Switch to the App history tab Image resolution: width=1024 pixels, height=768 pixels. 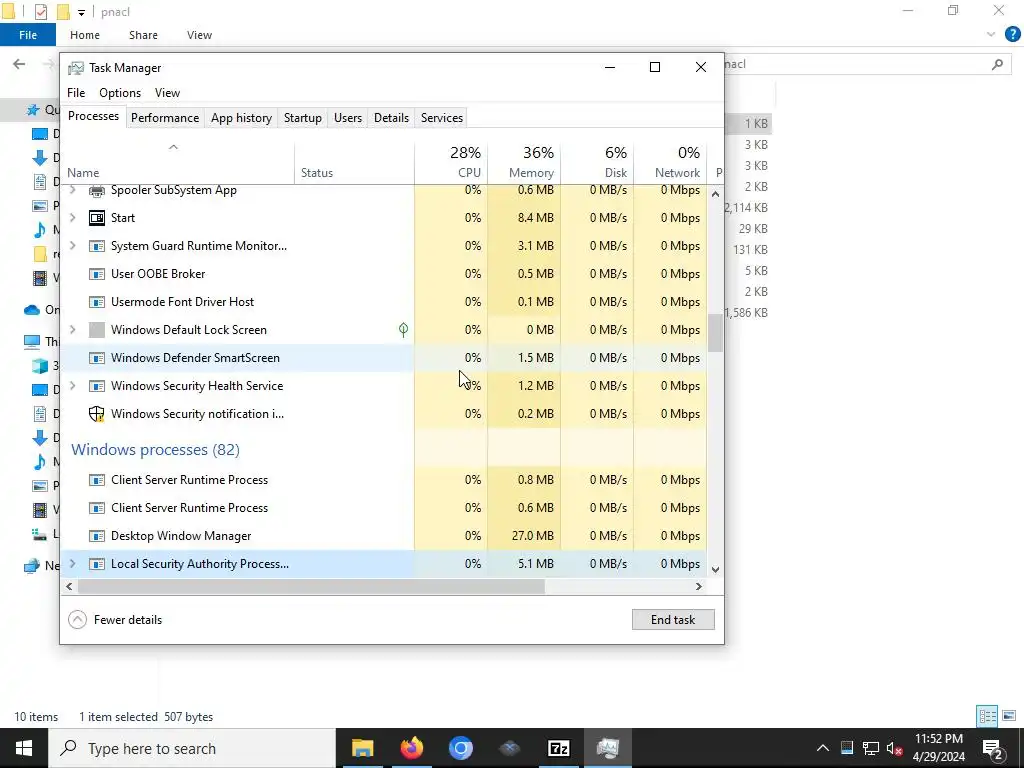241,118
